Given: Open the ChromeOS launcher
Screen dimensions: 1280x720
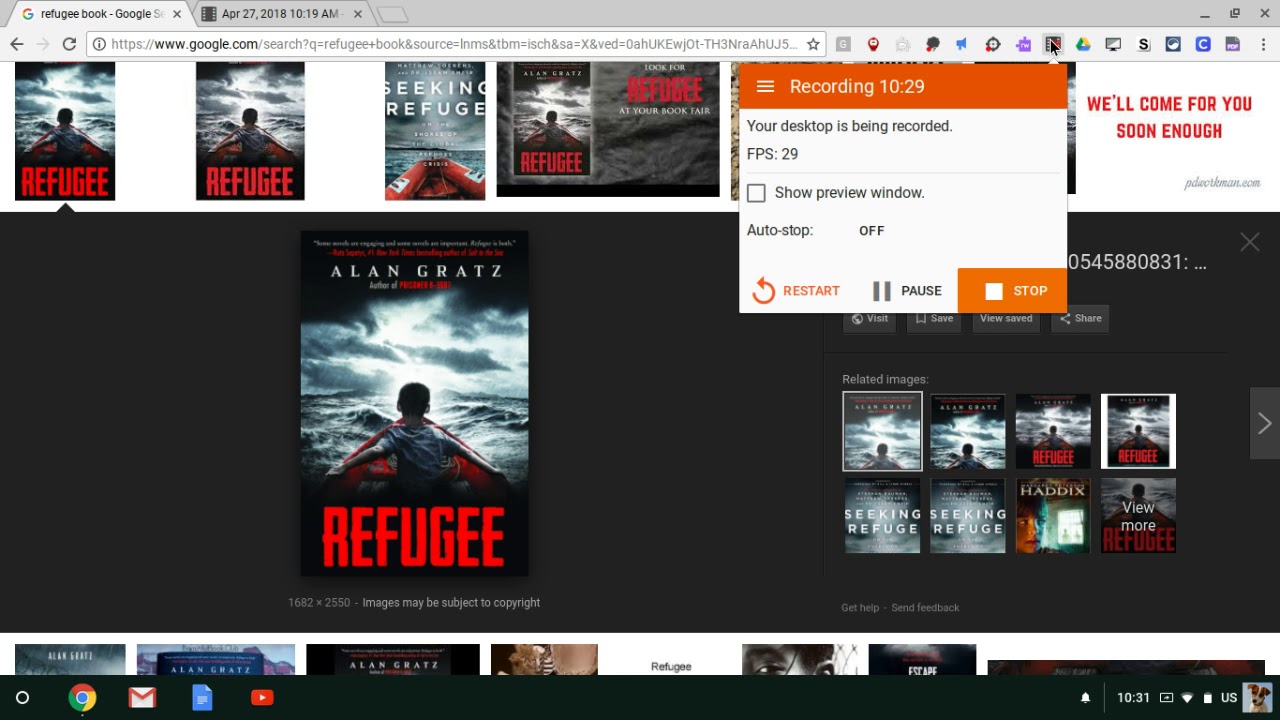Looking at the screenshot, I should tap(22, 698).
